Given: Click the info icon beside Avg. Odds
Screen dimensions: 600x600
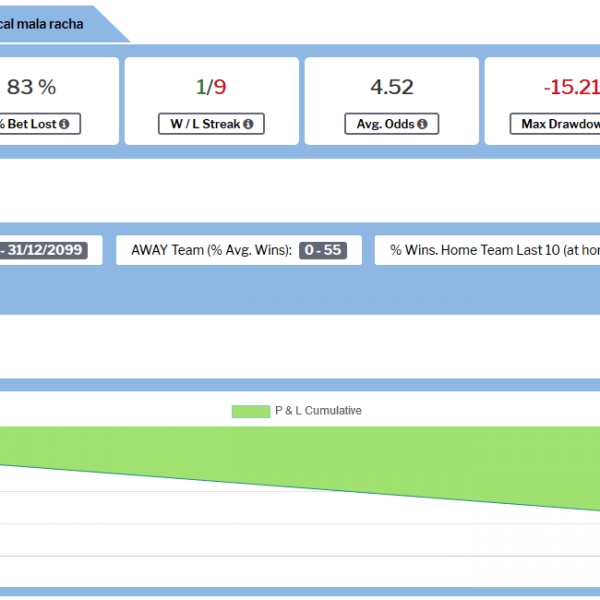Looking at the screenshot, I should pos(422,124).
